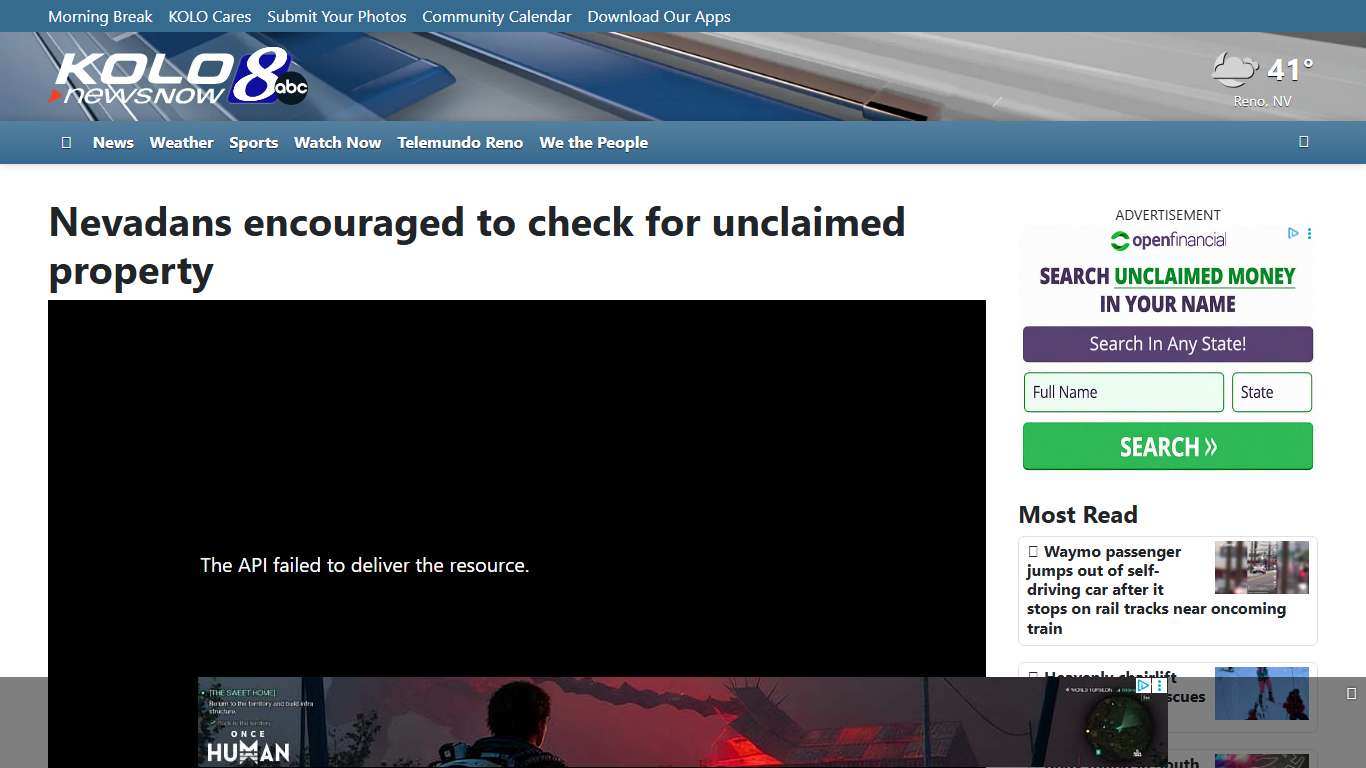1366x768 pixels.
Task: Open the hamburger menu in the navigation bar
Action: (66, 142)
